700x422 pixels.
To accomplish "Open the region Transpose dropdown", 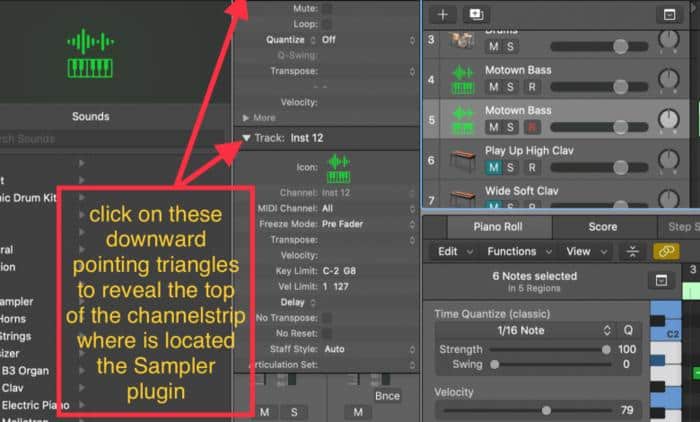I will 369,71.
